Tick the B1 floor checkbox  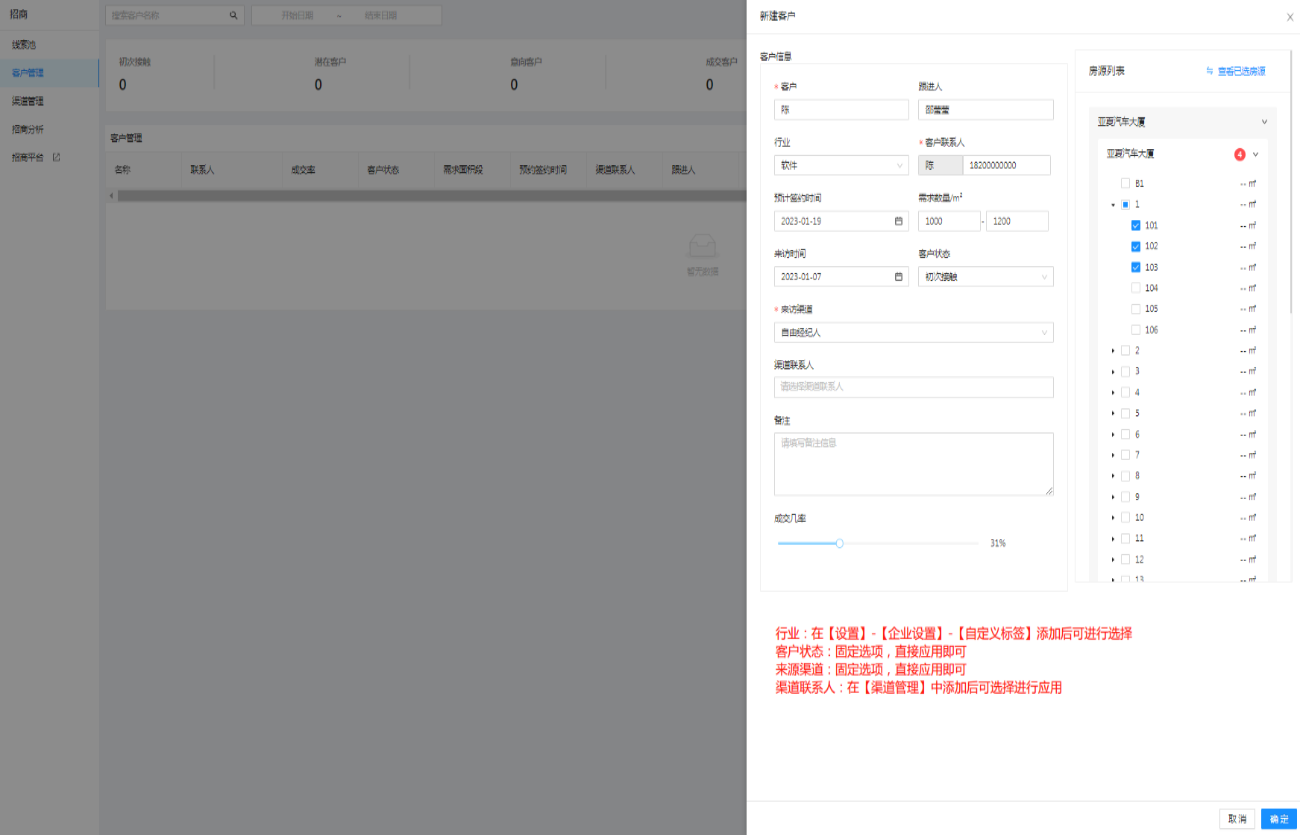tap(1125, 184)
